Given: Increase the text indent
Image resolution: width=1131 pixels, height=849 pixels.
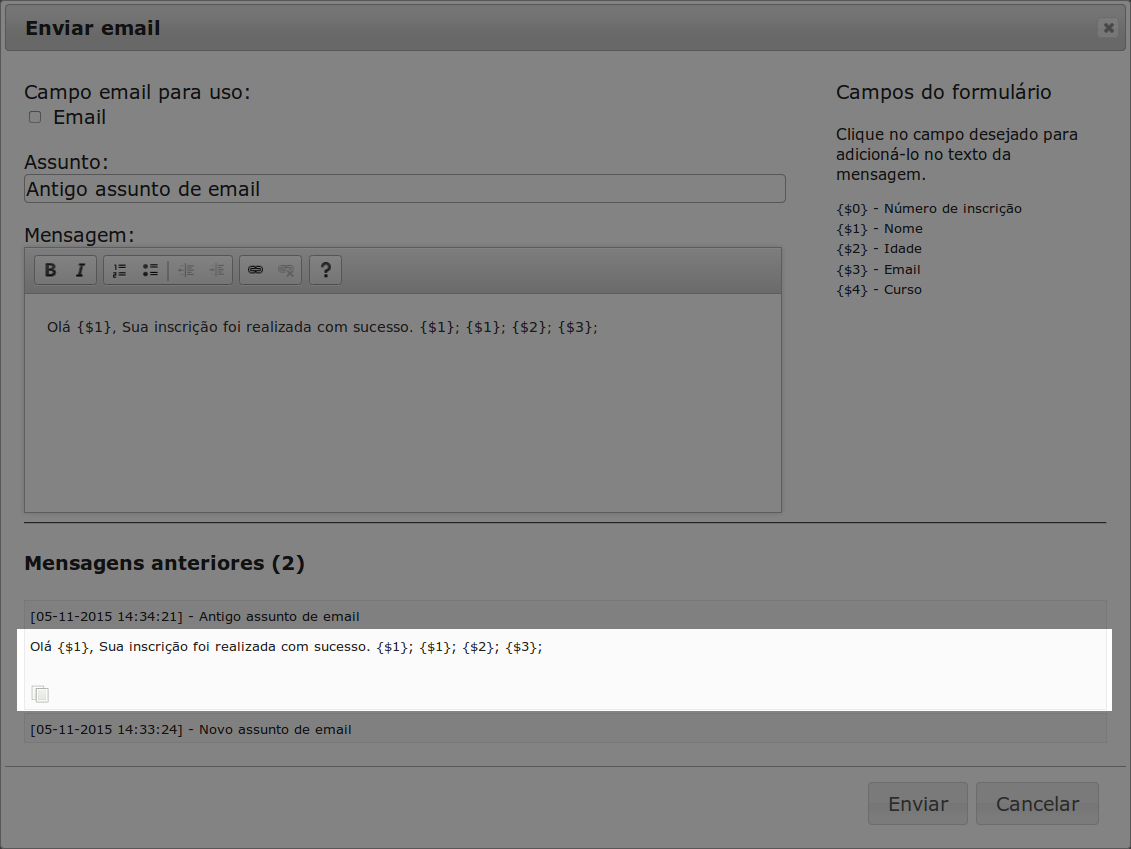Looking at the screenshot, I should coord(216,270).
